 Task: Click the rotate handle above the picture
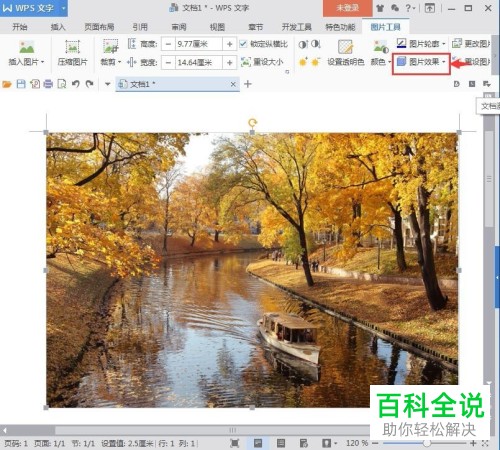252,123
